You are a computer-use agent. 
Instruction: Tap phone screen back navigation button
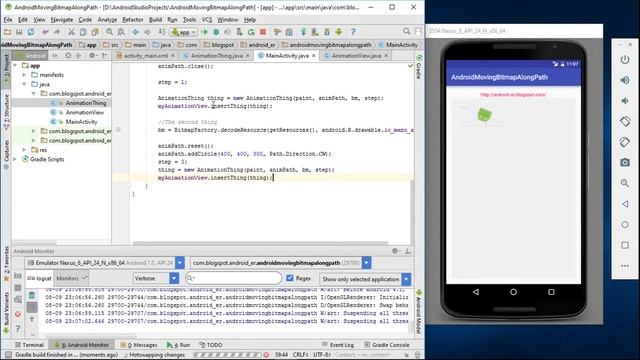476,292
